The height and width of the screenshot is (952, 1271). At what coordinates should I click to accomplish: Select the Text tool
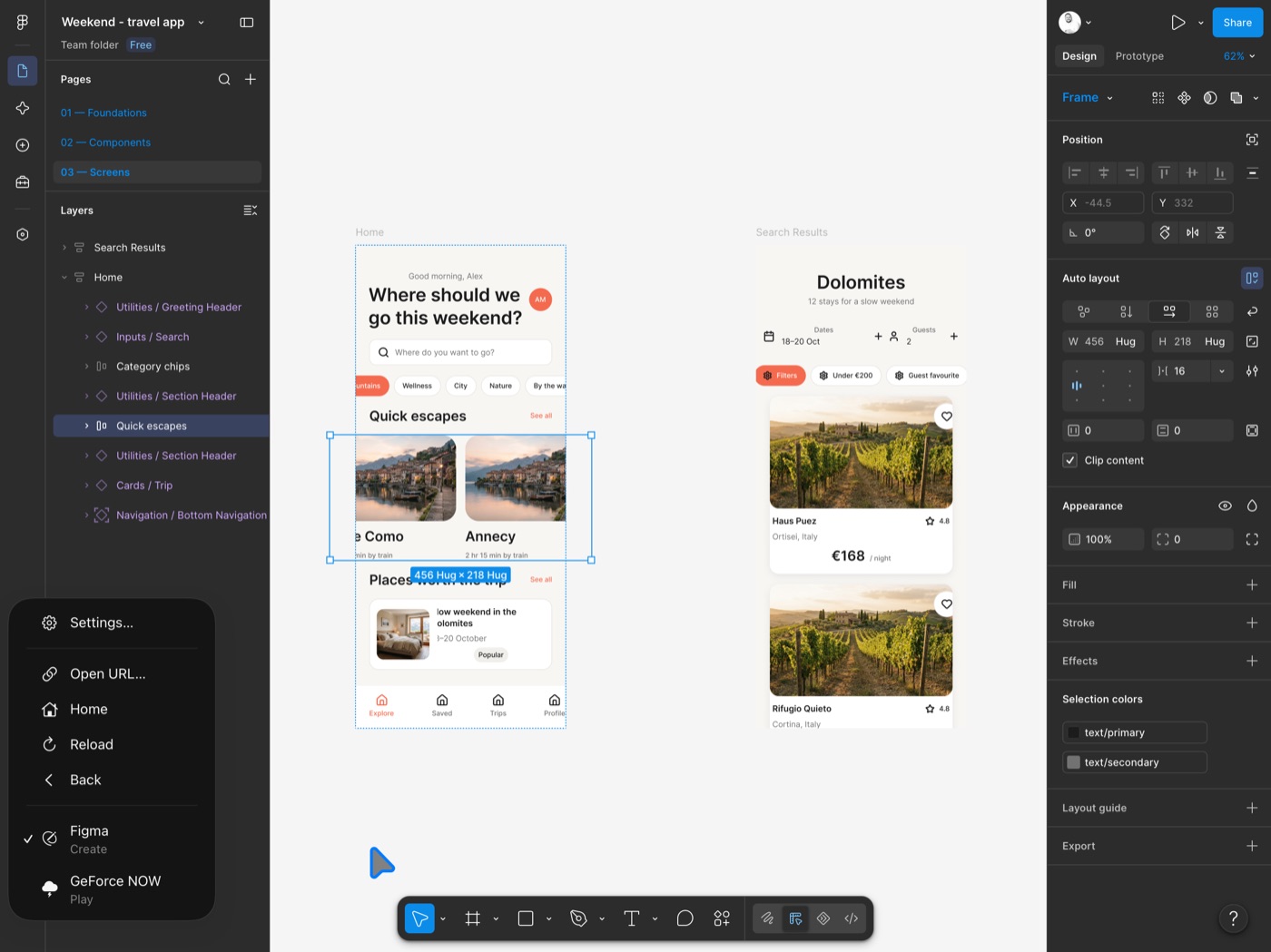coord(632,918)
